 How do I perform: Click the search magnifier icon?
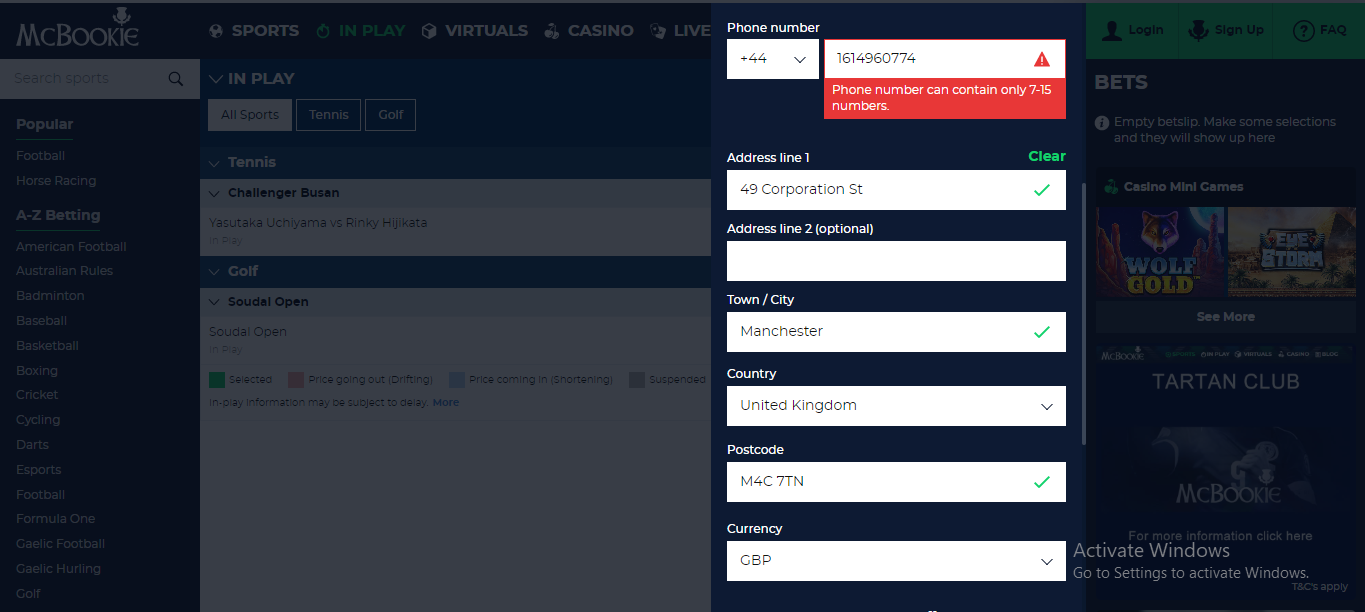(176, 79)
